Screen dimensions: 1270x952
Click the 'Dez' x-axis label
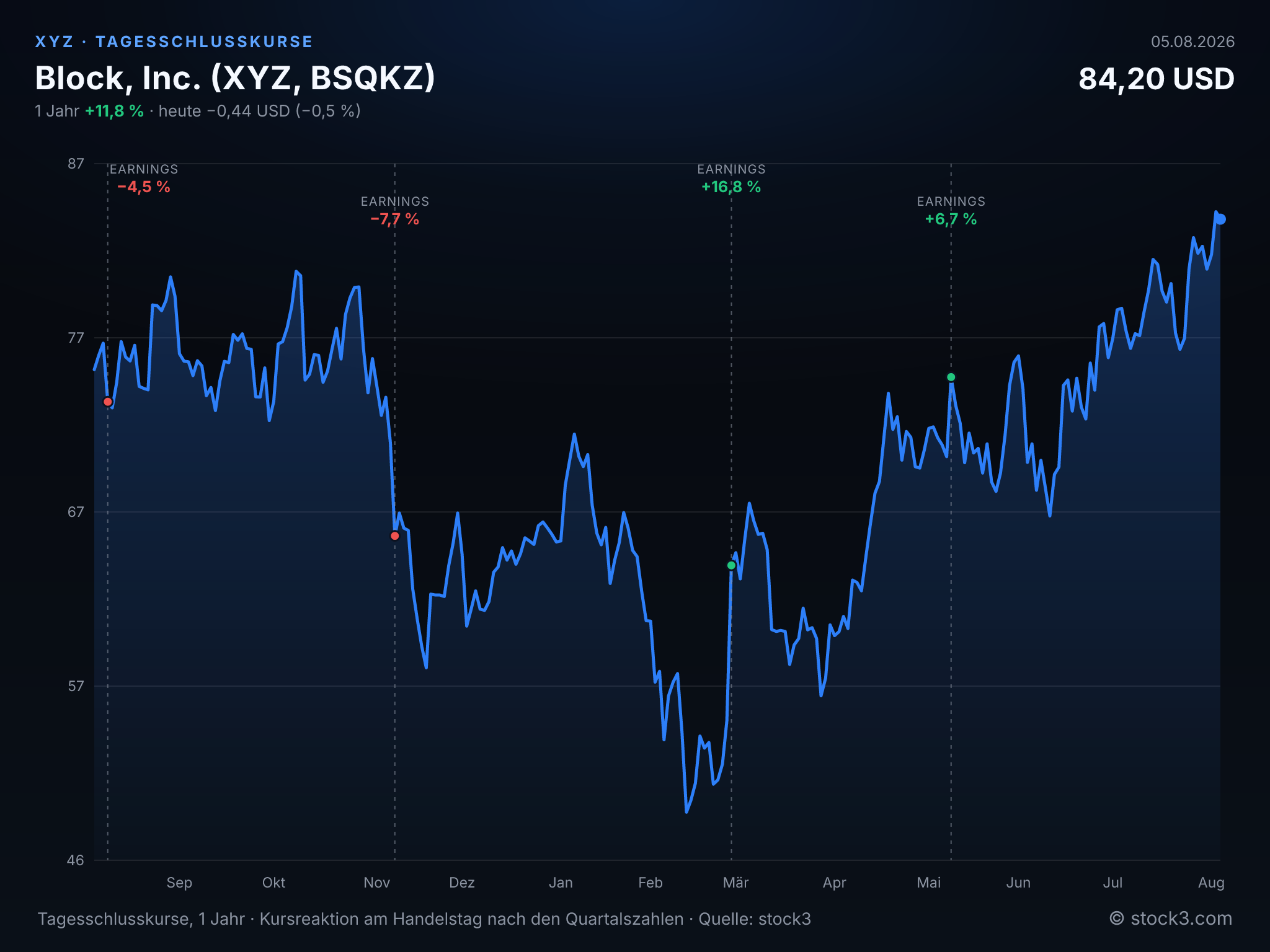pyautogui.click(x=462, y=883)
